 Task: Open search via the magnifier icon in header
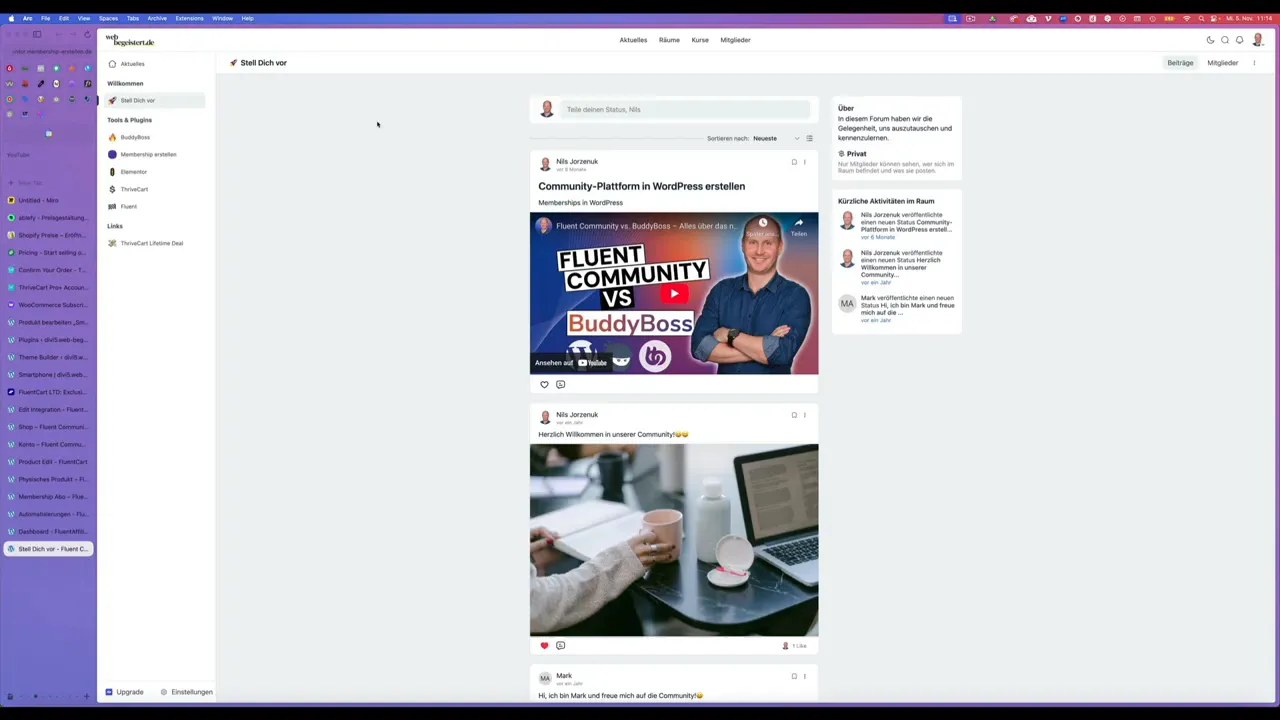1225,40
